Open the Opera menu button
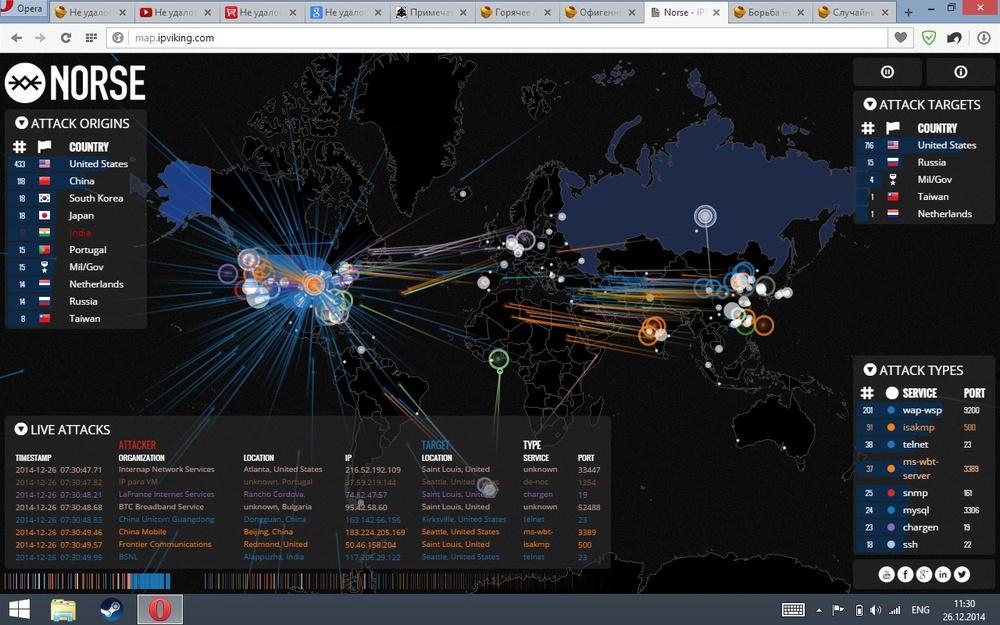The image size is (1000, 625). coord(23,11)
